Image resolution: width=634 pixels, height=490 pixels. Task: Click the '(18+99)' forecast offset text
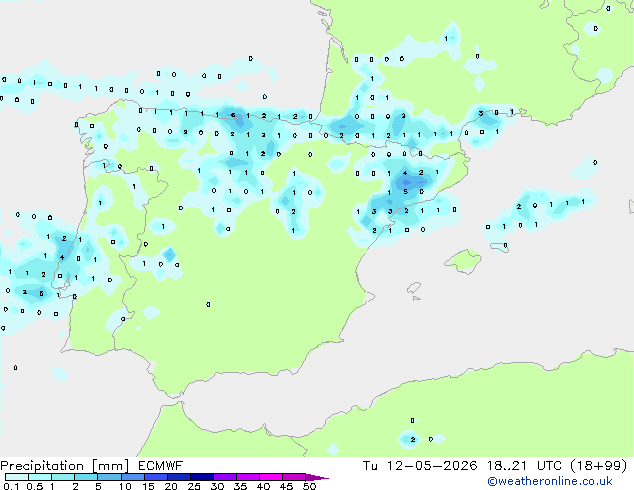pyautogui.click(x=598, y=466)
